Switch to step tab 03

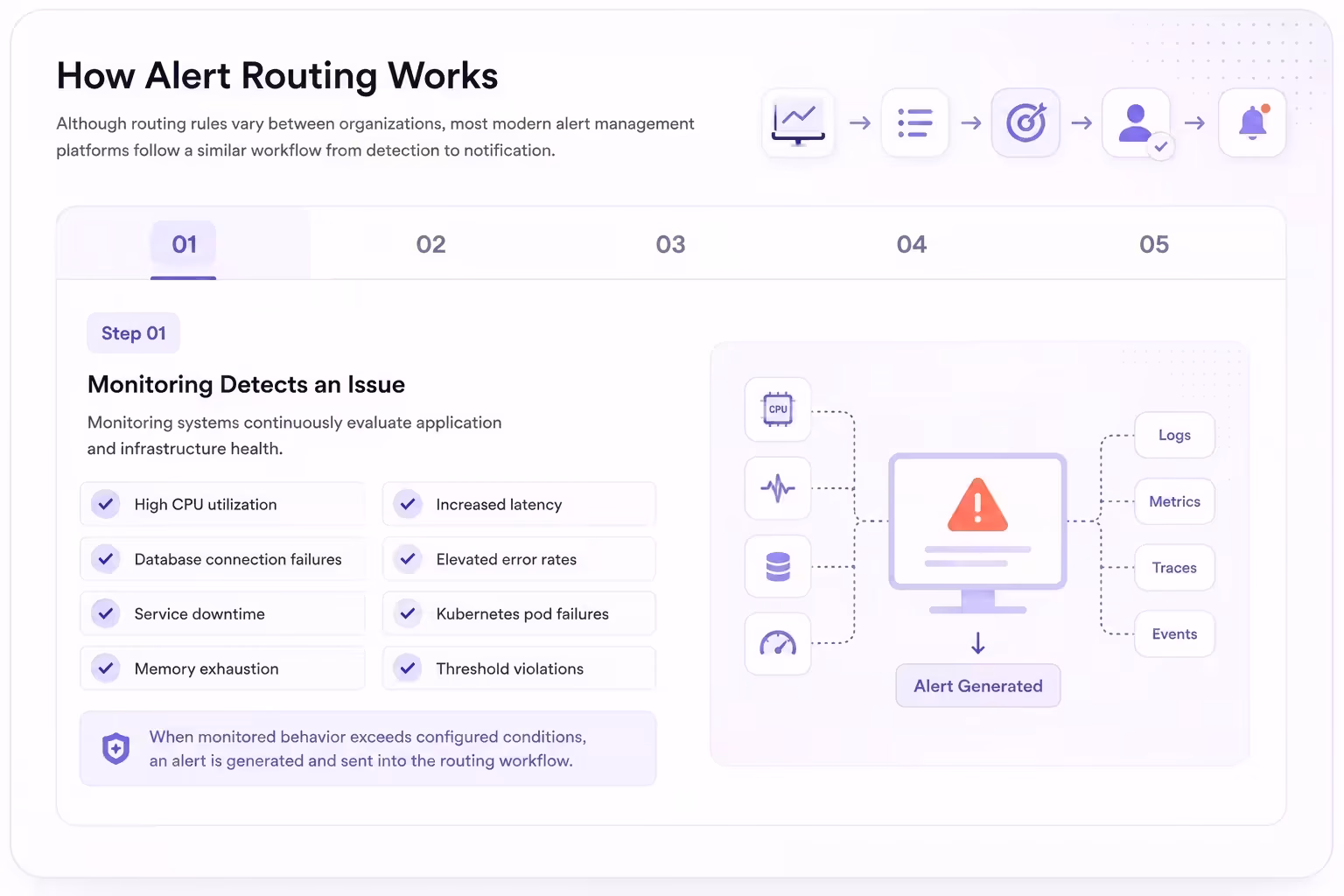point(670,244)
